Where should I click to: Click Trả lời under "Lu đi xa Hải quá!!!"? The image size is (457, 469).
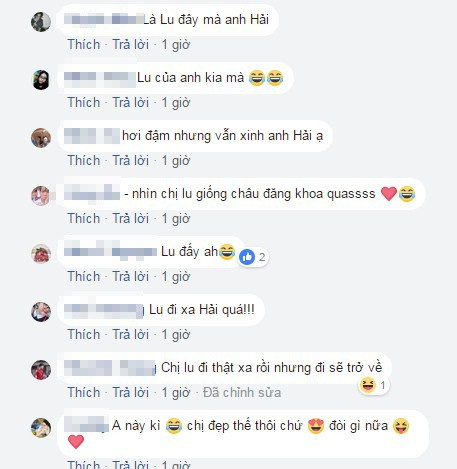pos(130,334)
